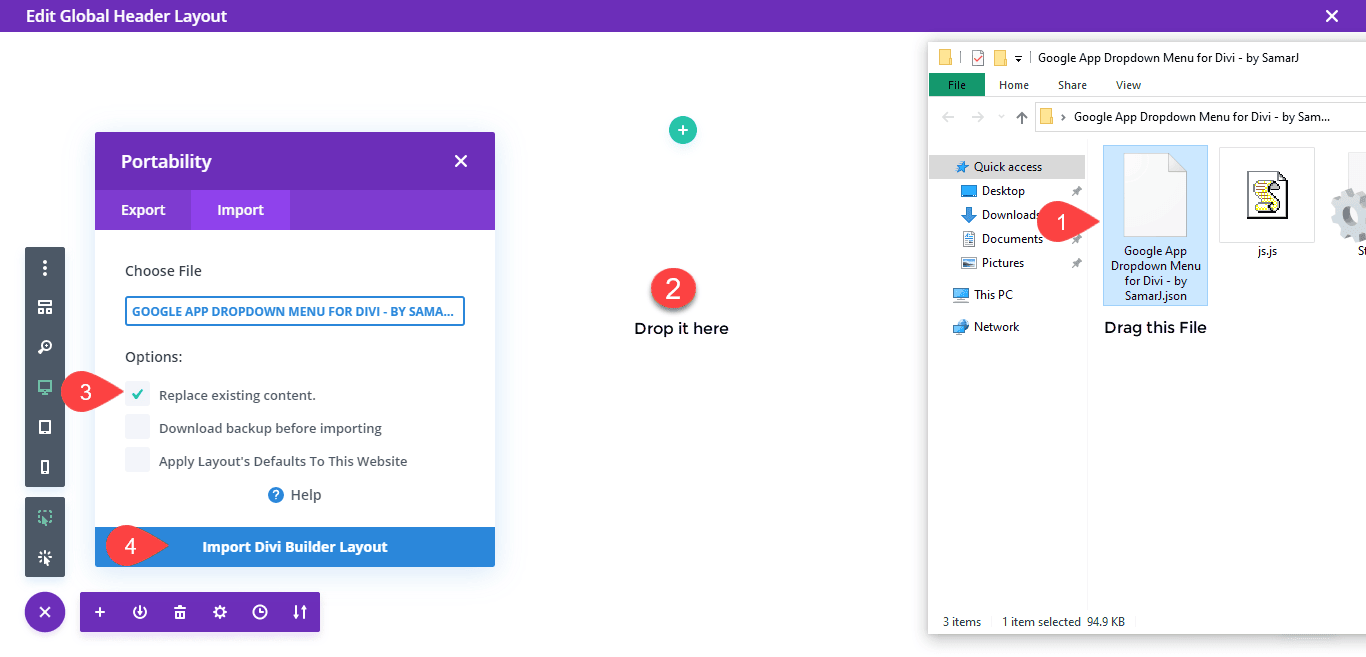Enable Download backup before importing checkbox
Screen dimensions: 1366x657
pos(137,427)
